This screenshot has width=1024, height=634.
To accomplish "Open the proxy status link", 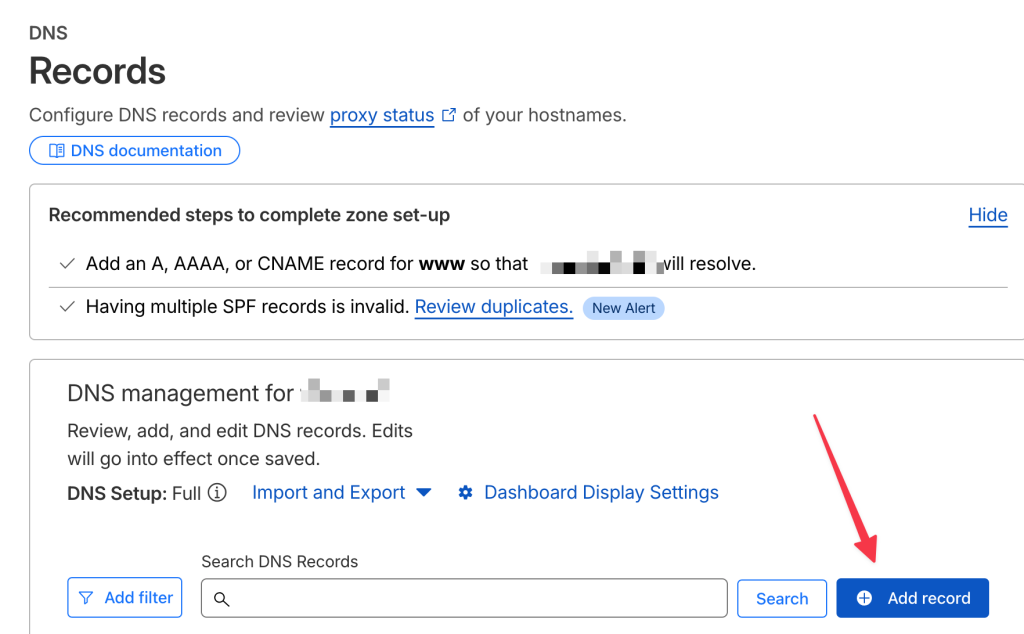I will pos(382,115).
